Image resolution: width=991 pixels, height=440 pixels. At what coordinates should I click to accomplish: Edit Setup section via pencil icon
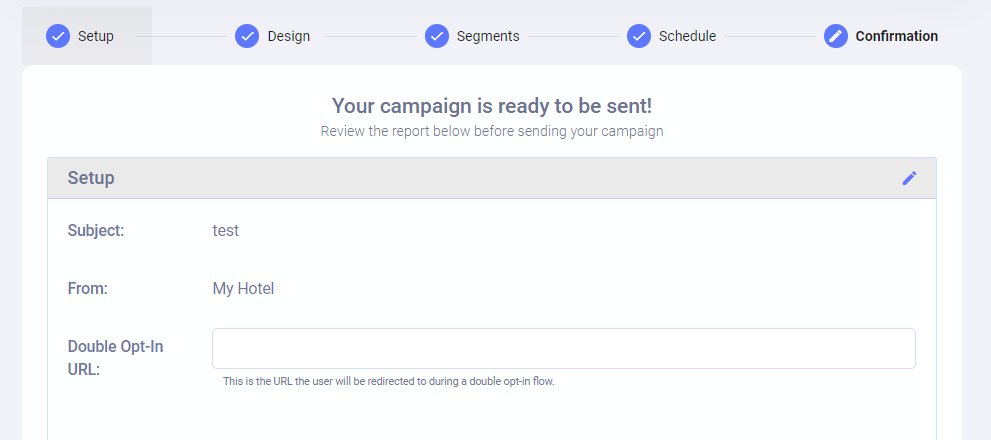909,178
